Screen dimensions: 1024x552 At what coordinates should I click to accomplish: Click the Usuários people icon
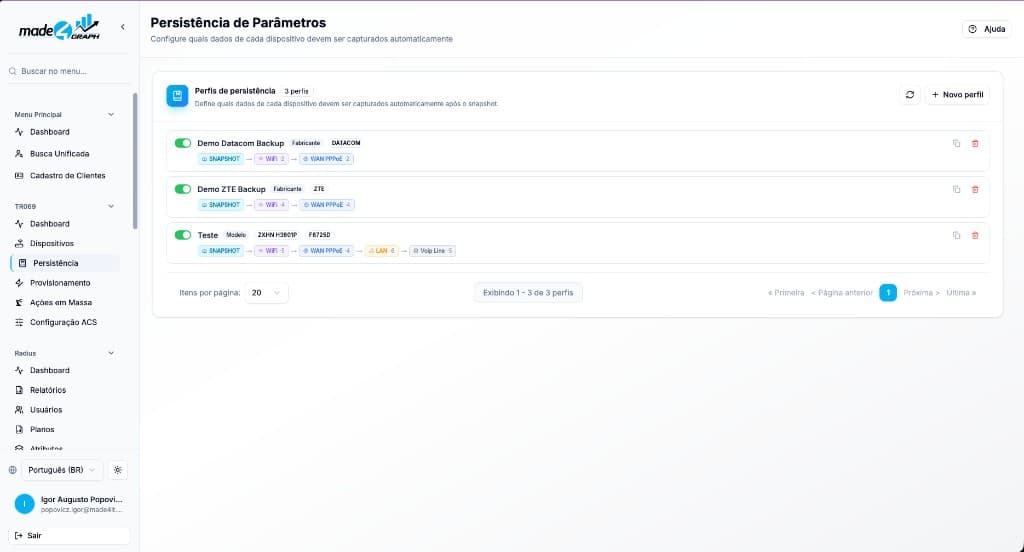(x=19, y=410)
